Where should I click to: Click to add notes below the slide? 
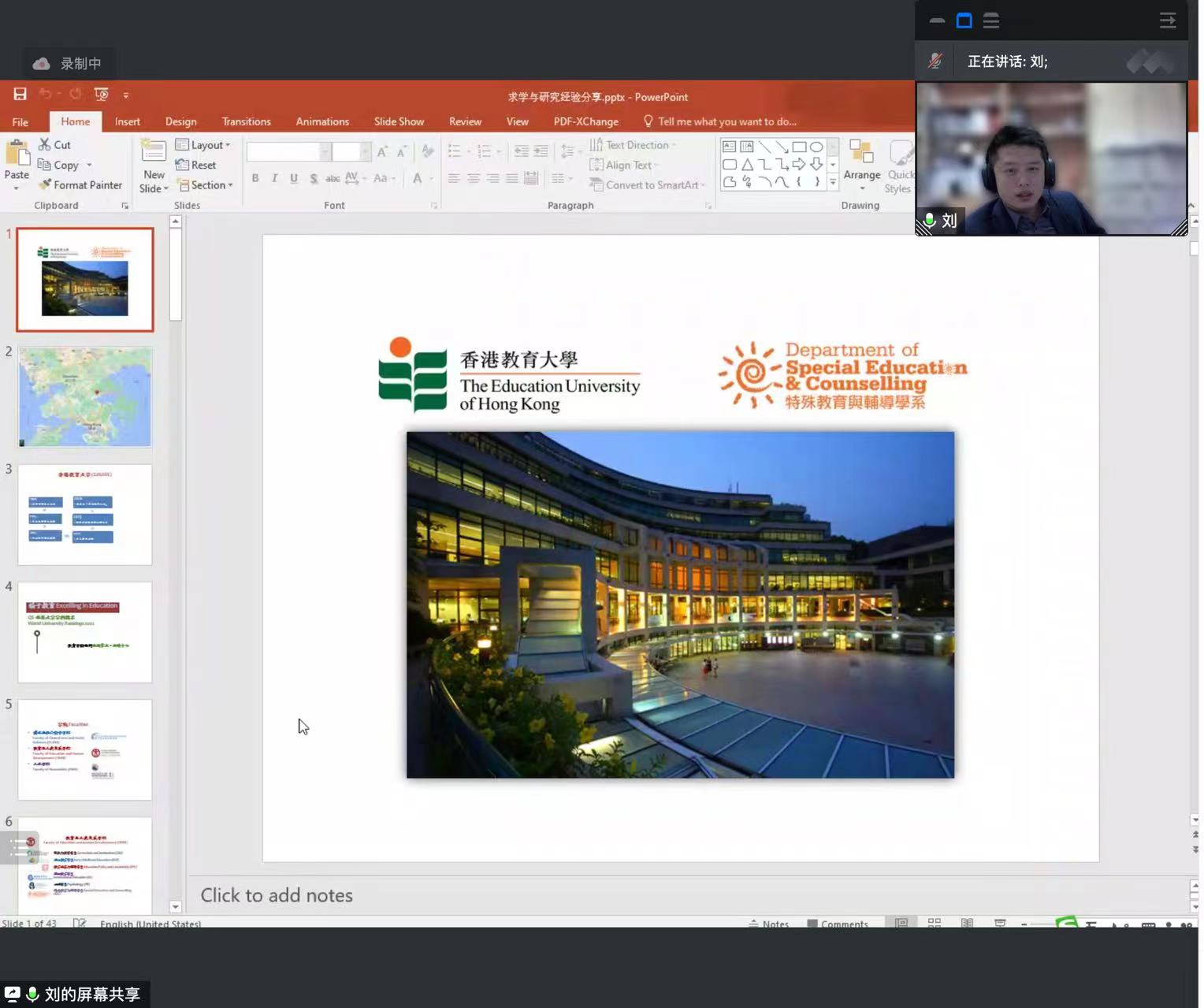tap(277, 895)
